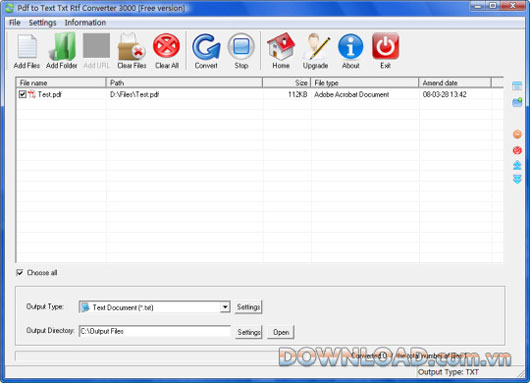The image size is (530, 383).
Task: Open the About info icon
Action: [351, 46]
